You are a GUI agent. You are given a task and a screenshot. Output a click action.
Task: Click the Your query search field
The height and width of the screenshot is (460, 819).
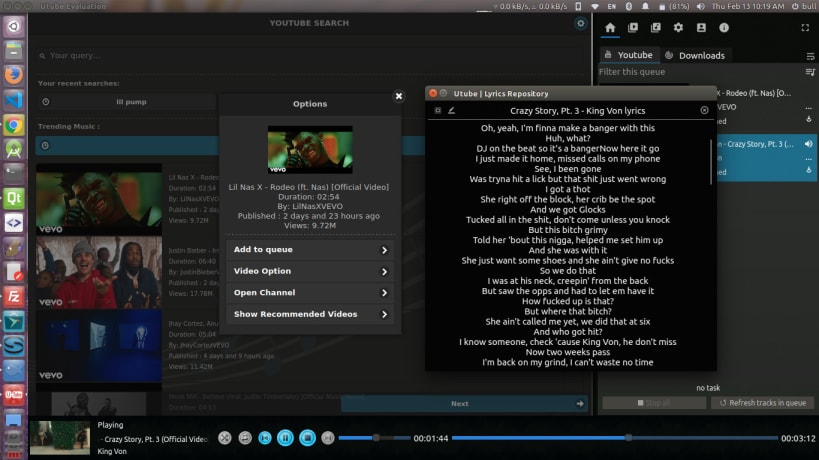(x=311, y=55)
